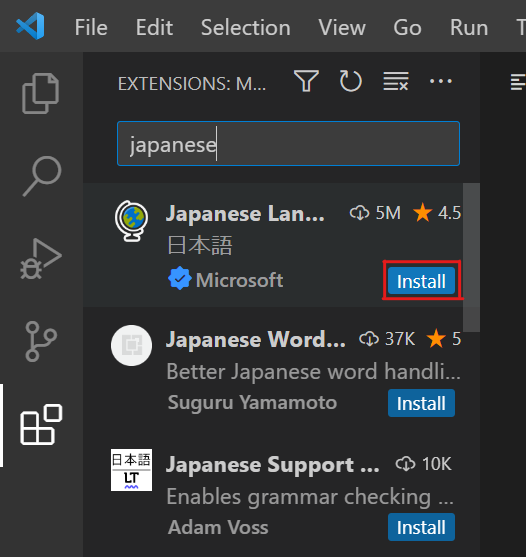526x557 pixels.
Task: Refresh the extensions list
Action: click(351, 81)
